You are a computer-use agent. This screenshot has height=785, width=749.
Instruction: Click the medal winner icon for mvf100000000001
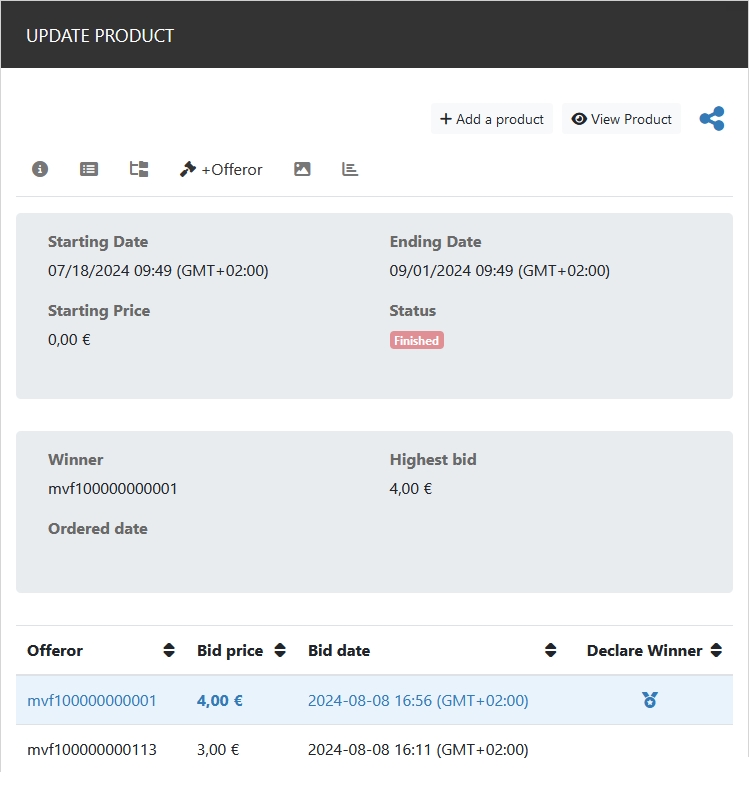click(650, 700)
